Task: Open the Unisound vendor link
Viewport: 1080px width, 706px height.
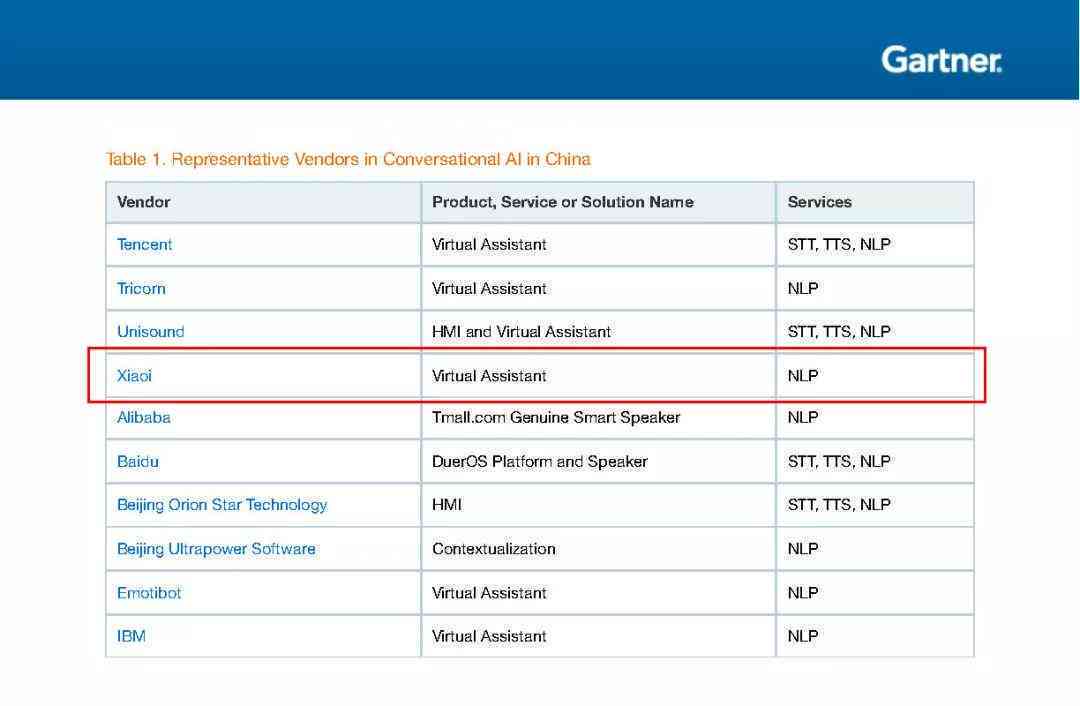Action: click(151, 331)
